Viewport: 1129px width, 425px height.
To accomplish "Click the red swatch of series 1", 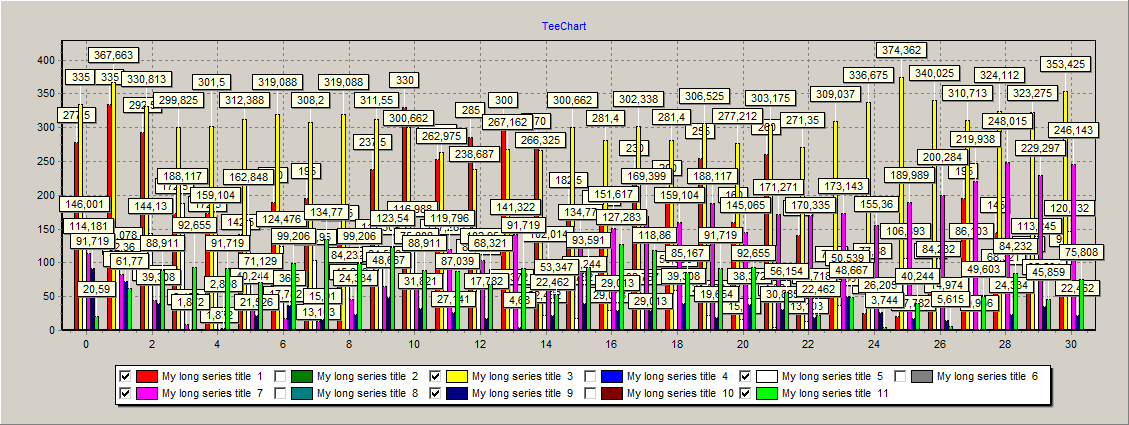I will (x=147, y=376).
